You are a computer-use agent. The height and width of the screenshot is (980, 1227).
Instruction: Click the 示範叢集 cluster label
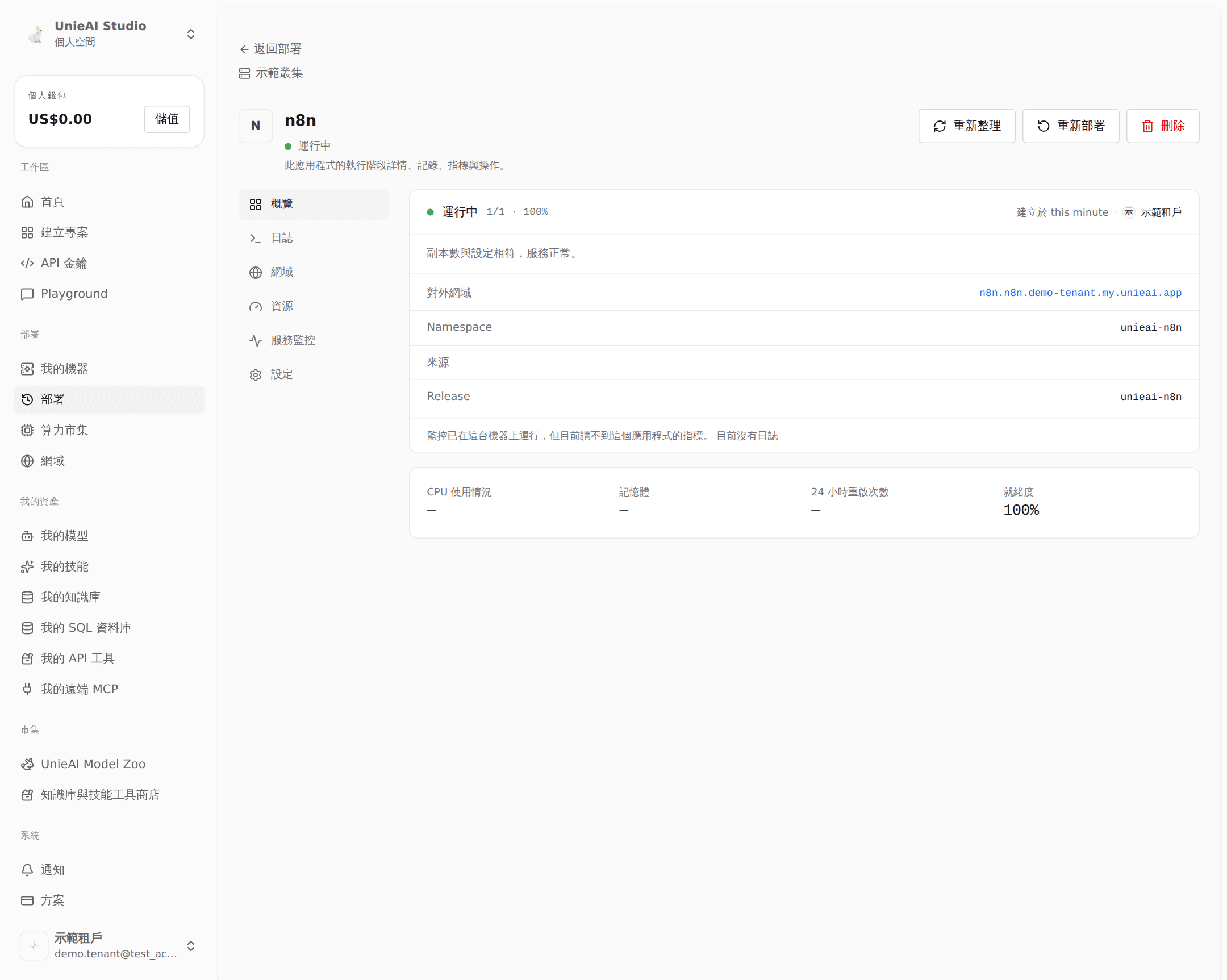click(x=271, y=73)
